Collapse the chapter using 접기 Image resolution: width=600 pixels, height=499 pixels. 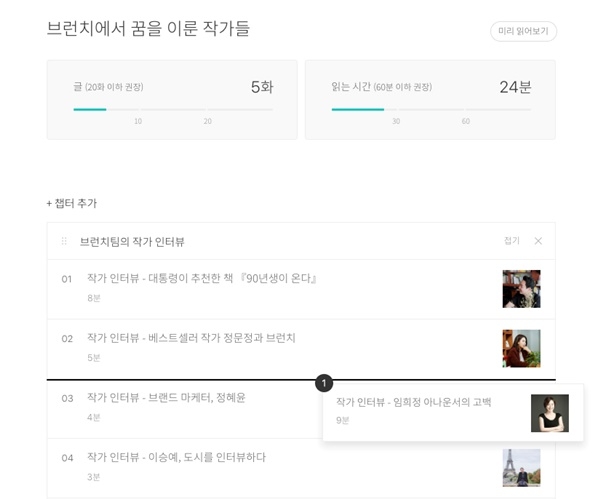511,241
